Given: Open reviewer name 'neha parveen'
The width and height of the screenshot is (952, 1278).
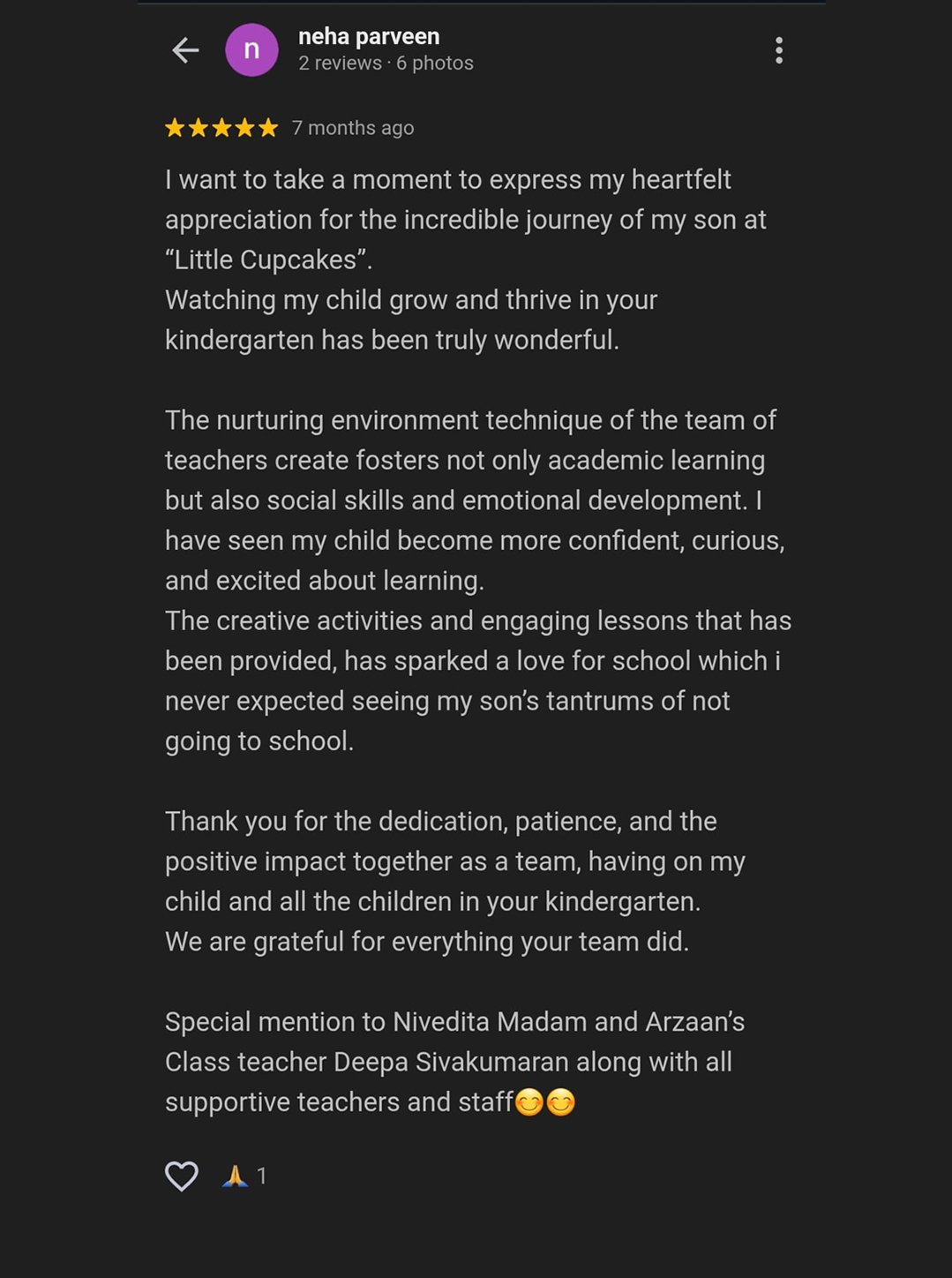Looking at the screenshot, I should (369, 37).
